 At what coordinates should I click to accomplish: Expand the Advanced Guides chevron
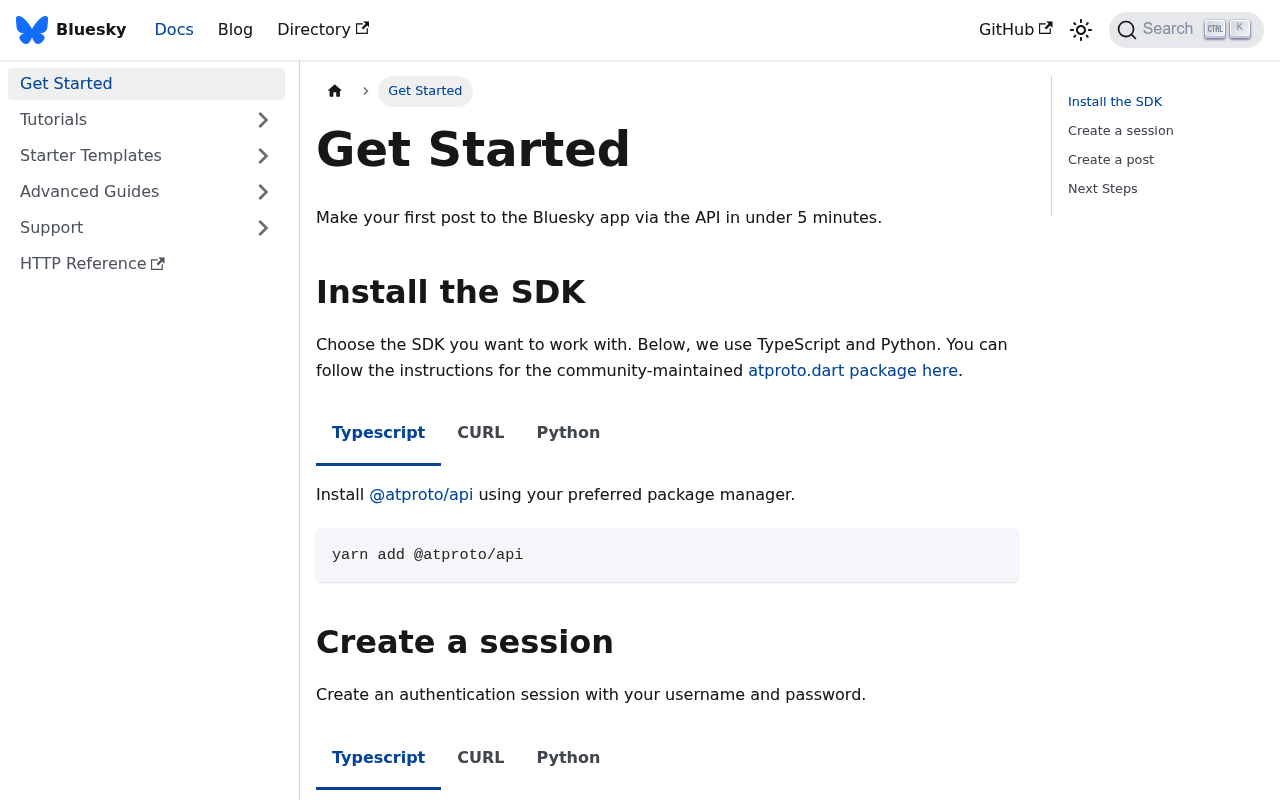[x=263, y=192]
